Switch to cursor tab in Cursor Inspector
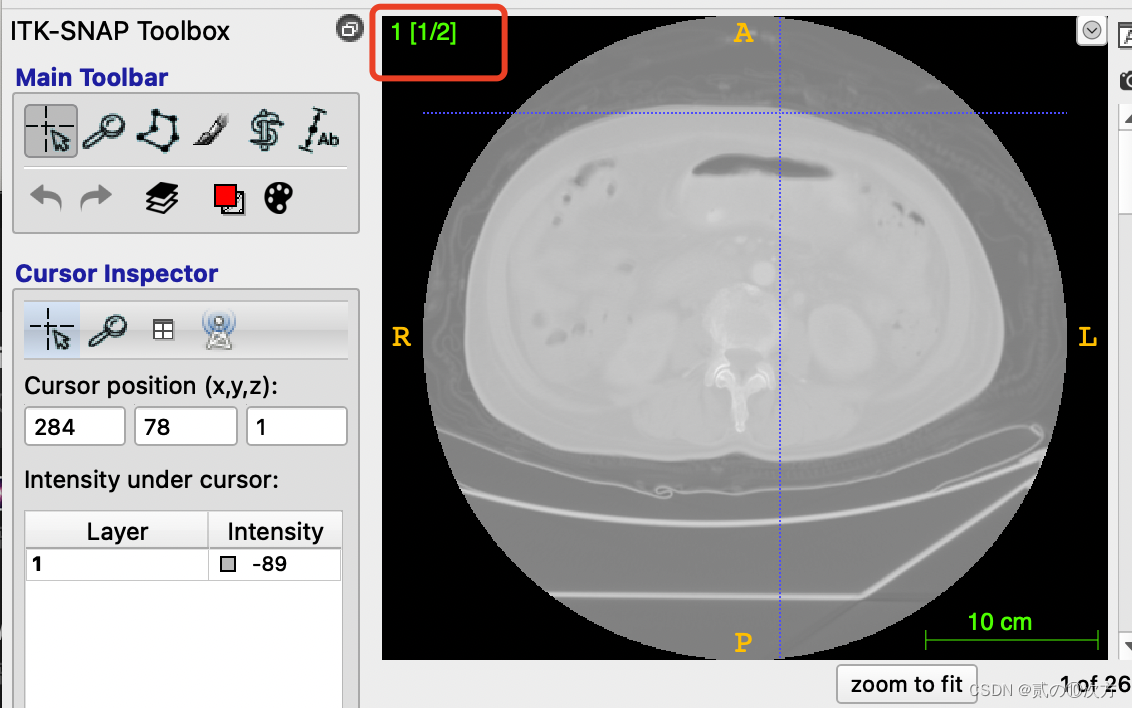Image resolution: width=1132 pixels, height=708 pixels. [52, 331]
